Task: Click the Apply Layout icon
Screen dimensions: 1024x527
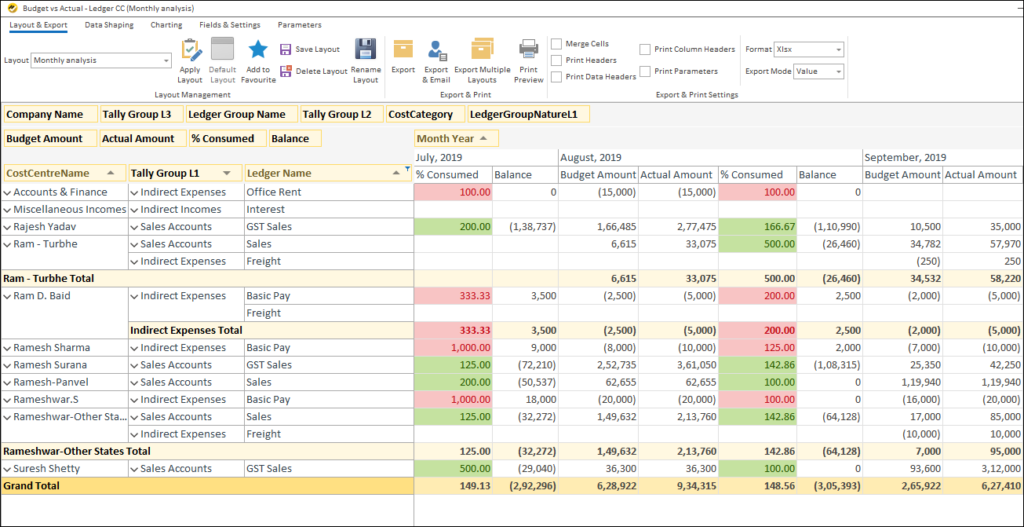Action: (x=191, y=50)
